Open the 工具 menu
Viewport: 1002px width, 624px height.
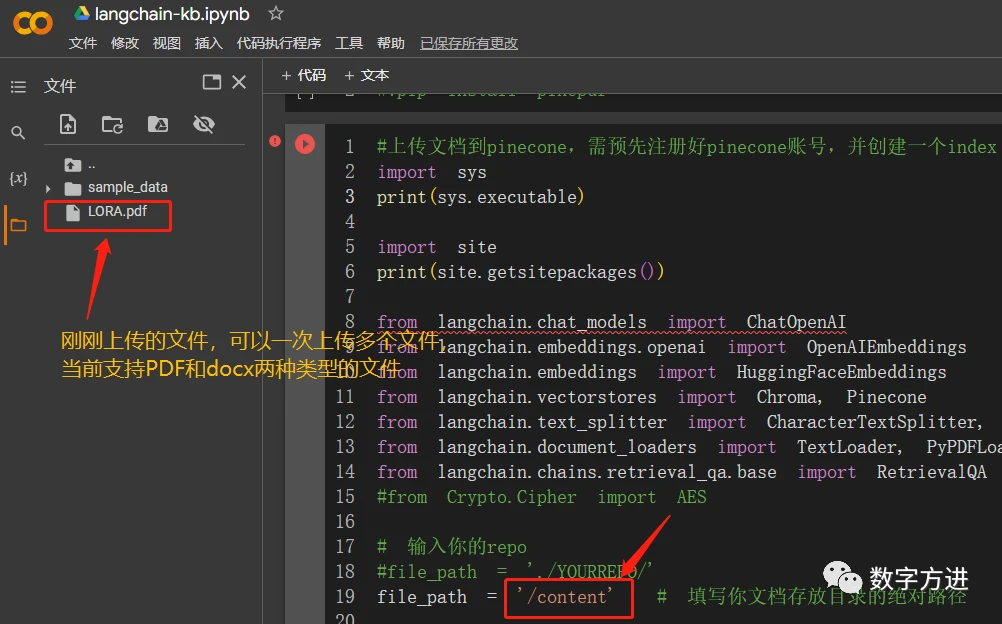click(x=349, y=43)
